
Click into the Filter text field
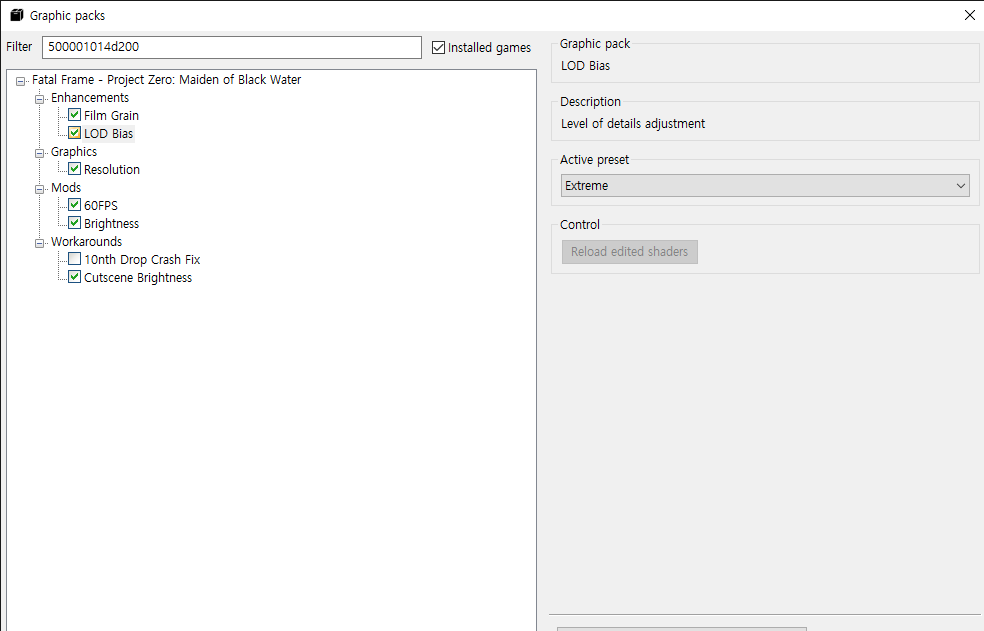[x=232, y=47]
